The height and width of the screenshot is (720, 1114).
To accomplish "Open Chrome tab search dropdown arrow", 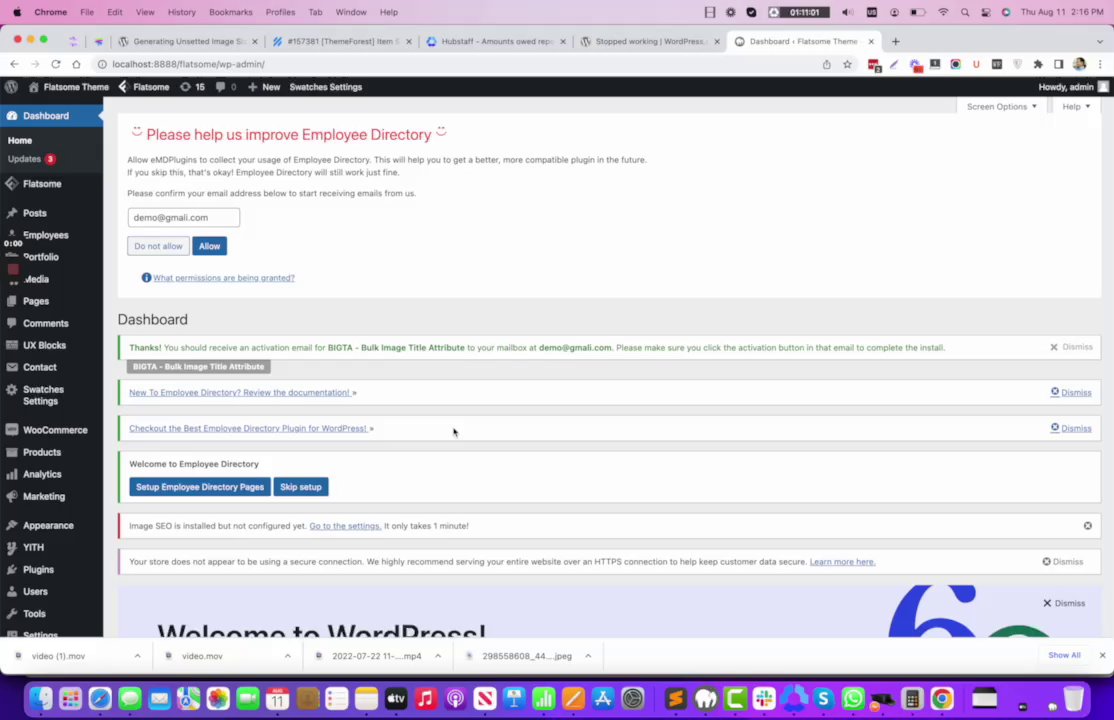I will tap(1100, 41).
